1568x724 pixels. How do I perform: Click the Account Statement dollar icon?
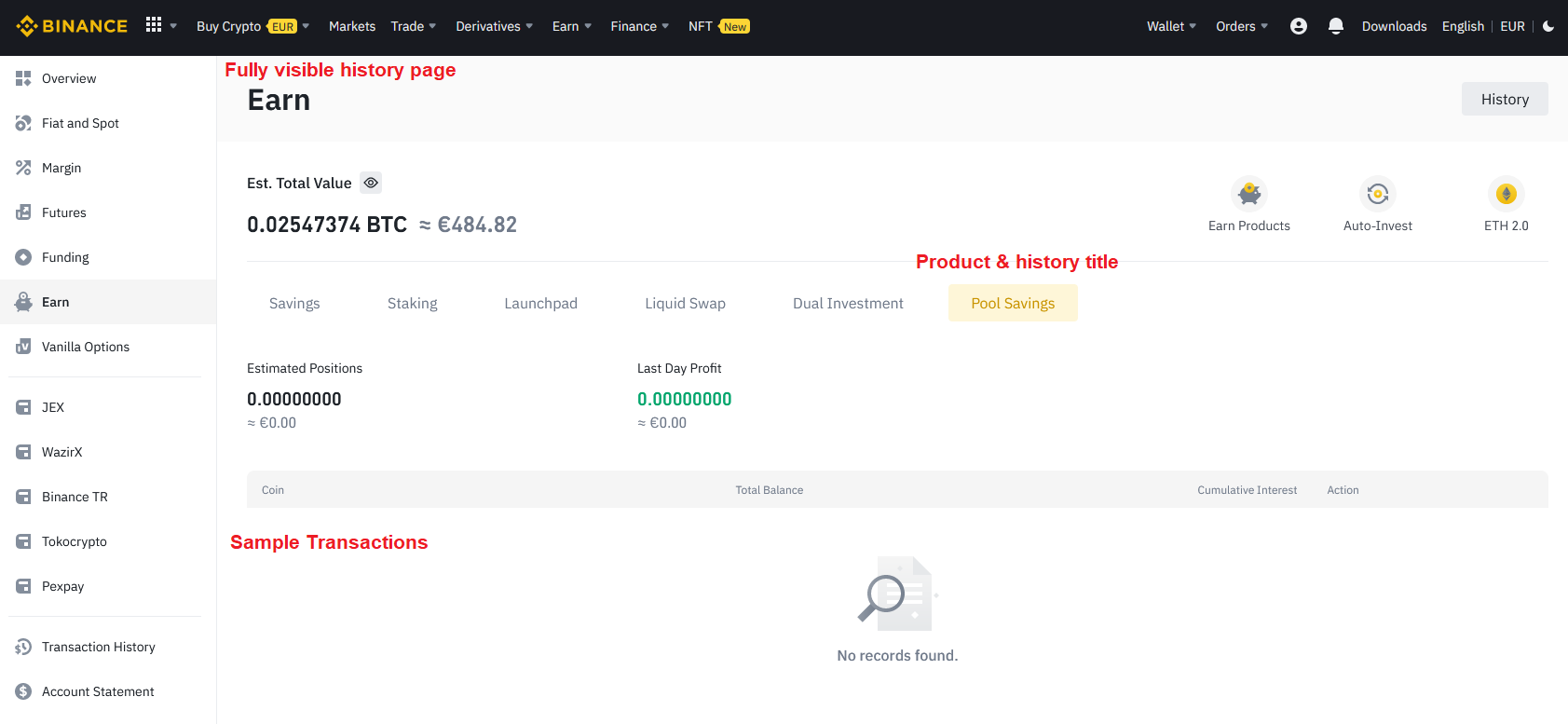click(23, 691)
